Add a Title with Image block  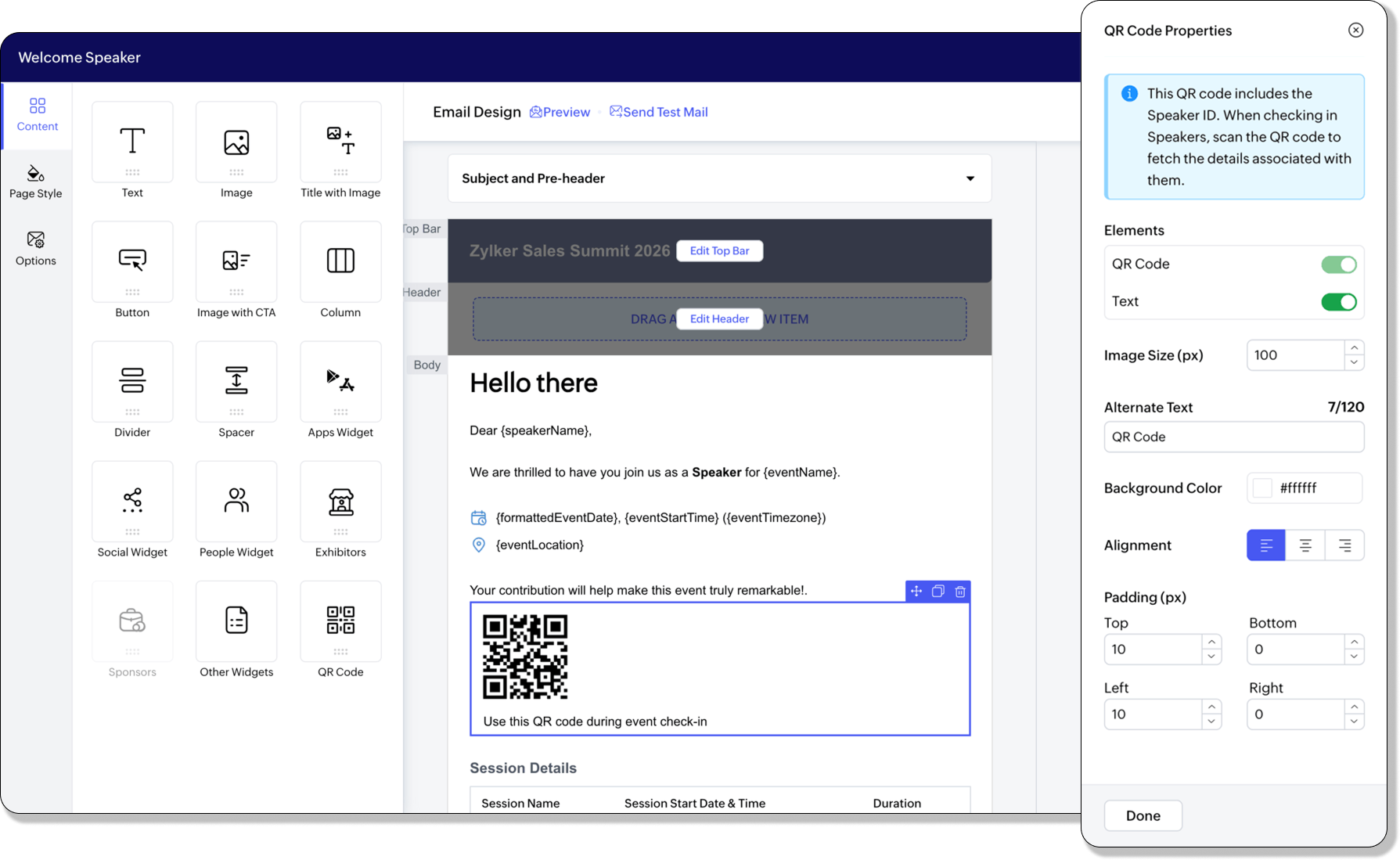coord(340,142)
